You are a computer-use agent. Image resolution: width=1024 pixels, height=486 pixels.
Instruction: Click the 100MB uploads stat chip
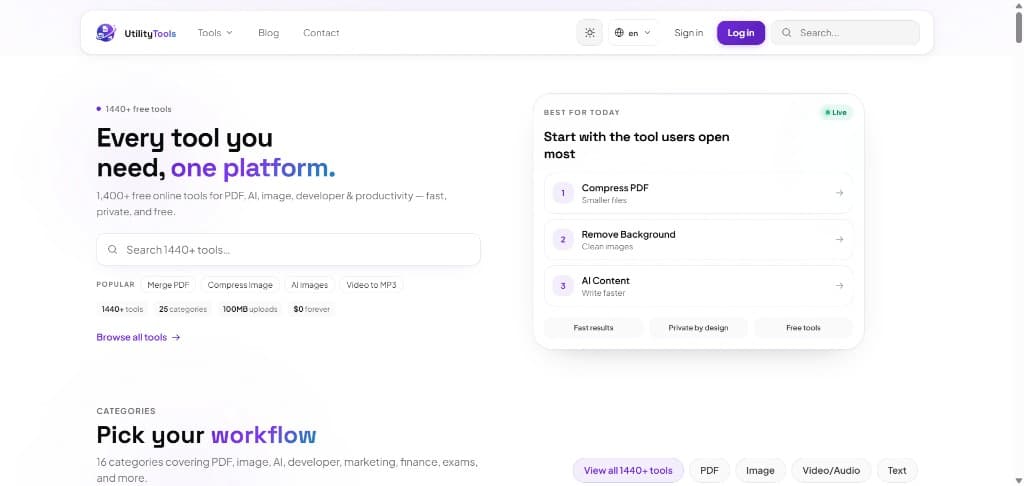point(249,309)
